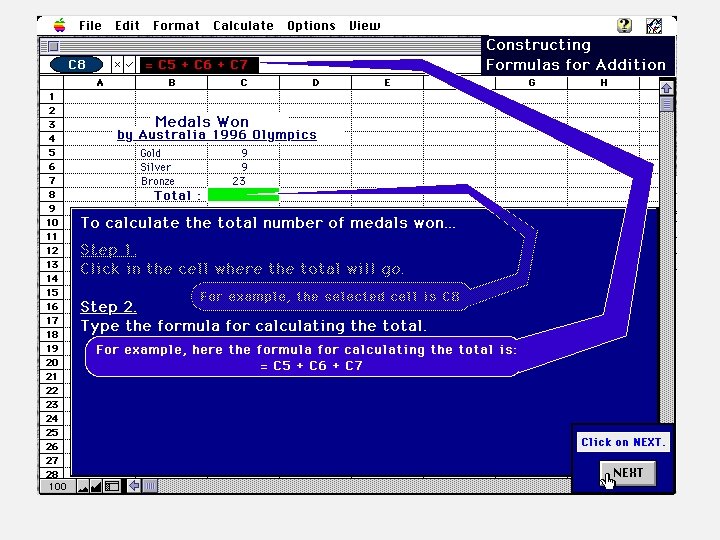Select column E header
The image size is (720, 540).
[x=388, y=83]
